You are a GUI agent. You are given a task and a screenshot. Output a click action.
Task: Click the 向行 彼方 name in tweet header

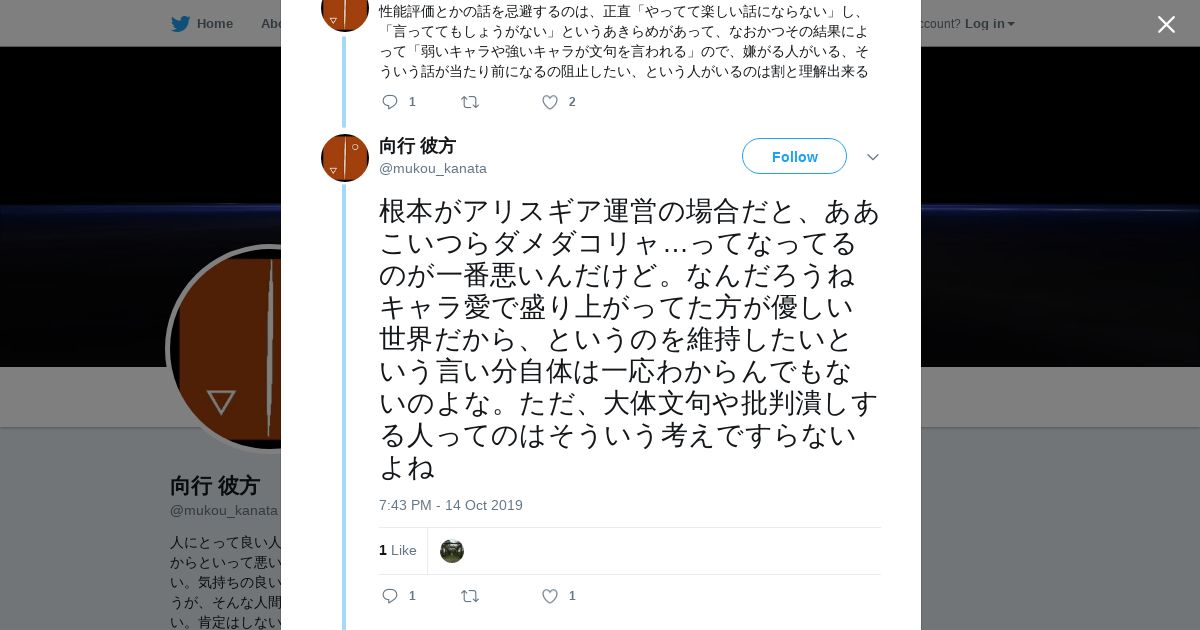pyautogui.click(x=417, y=146)
